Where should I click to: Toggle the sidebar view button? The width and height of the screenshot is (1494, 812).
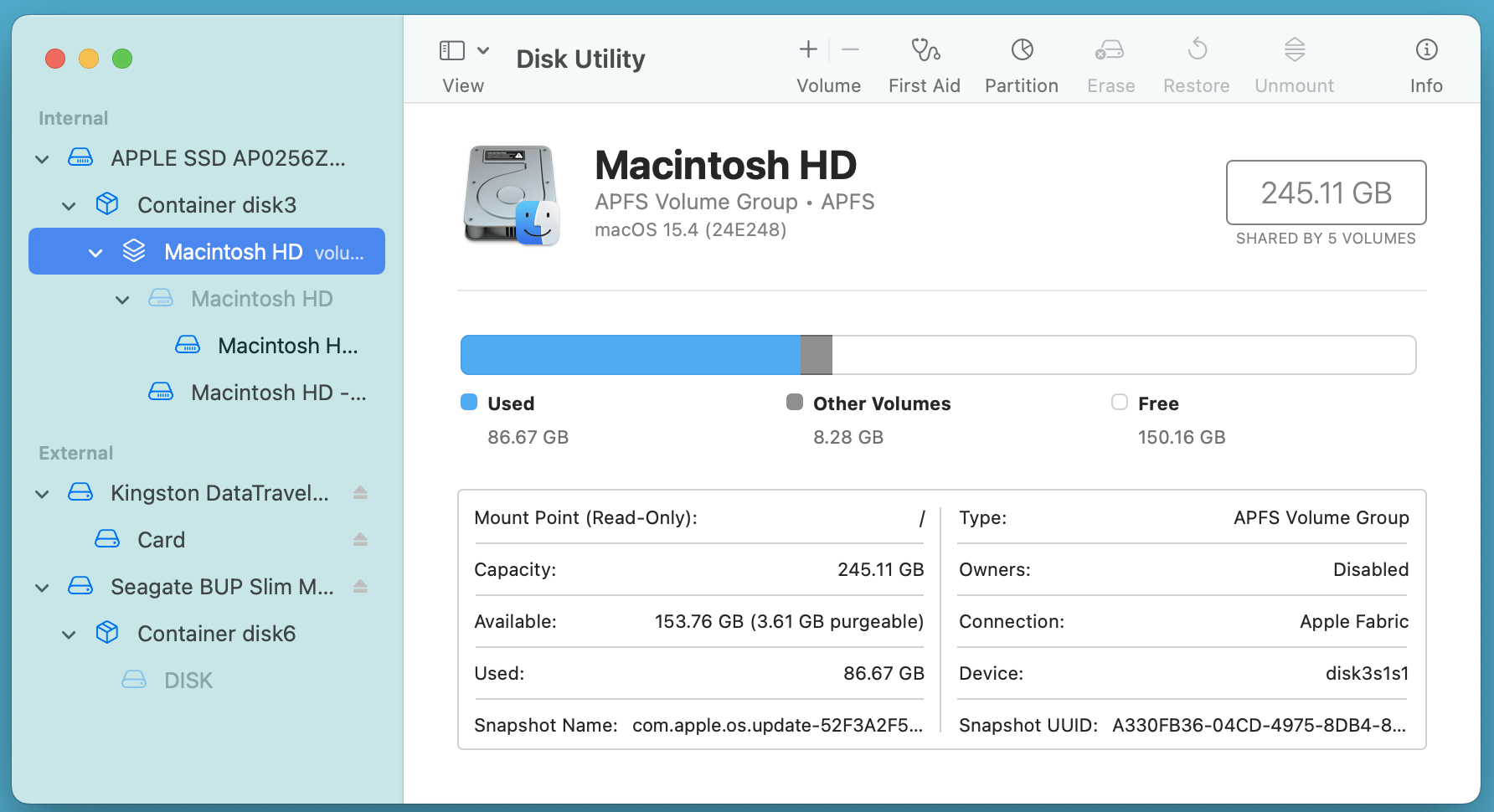(452, 51)
